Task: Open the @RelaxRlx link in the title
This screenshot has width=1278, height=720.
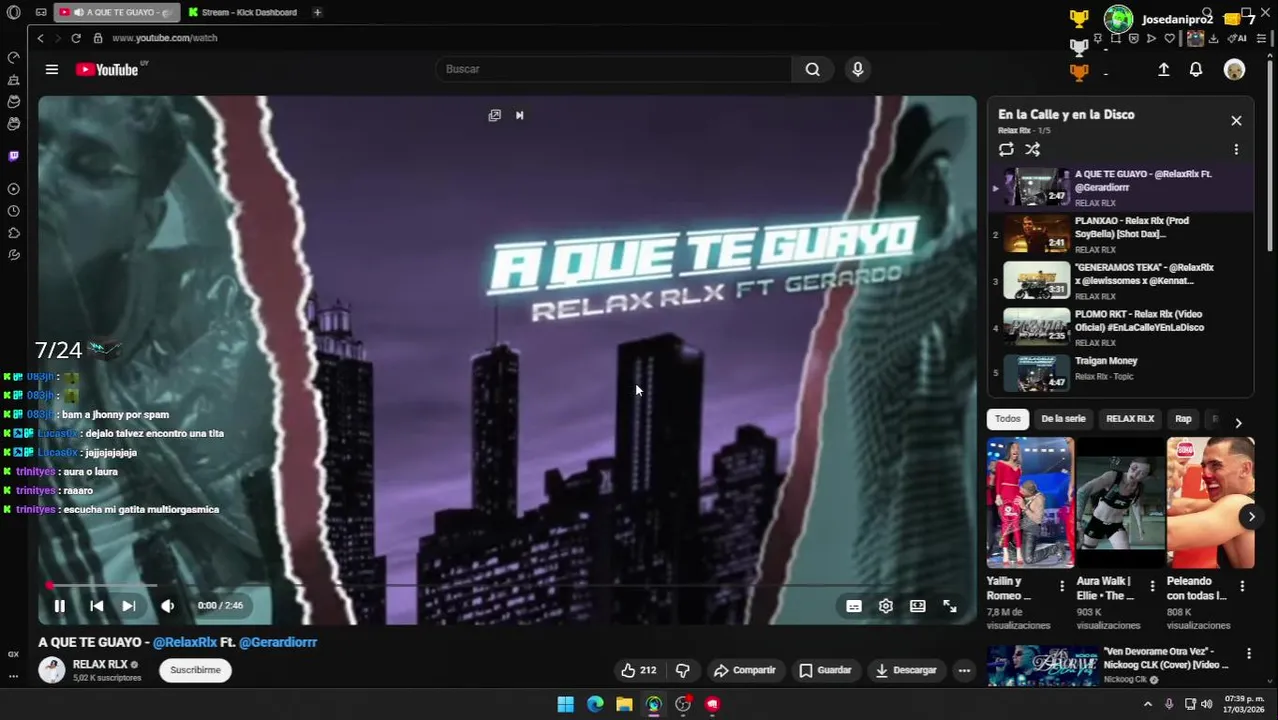Action: click(185, 642)
